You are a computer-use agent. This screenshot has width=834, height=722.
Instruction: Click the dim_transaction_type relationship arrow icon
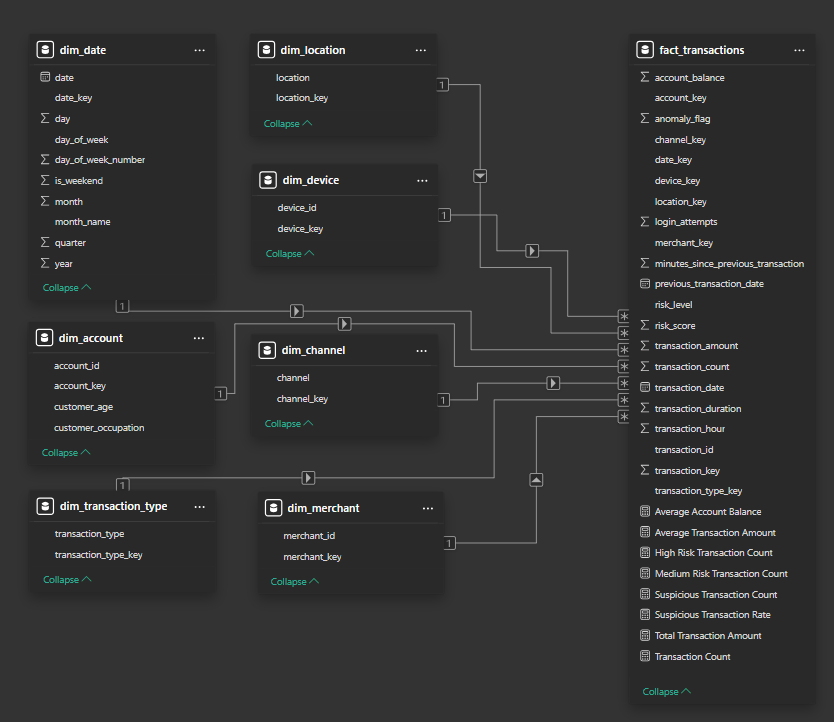pyautogui.click(x=308, y=477)
